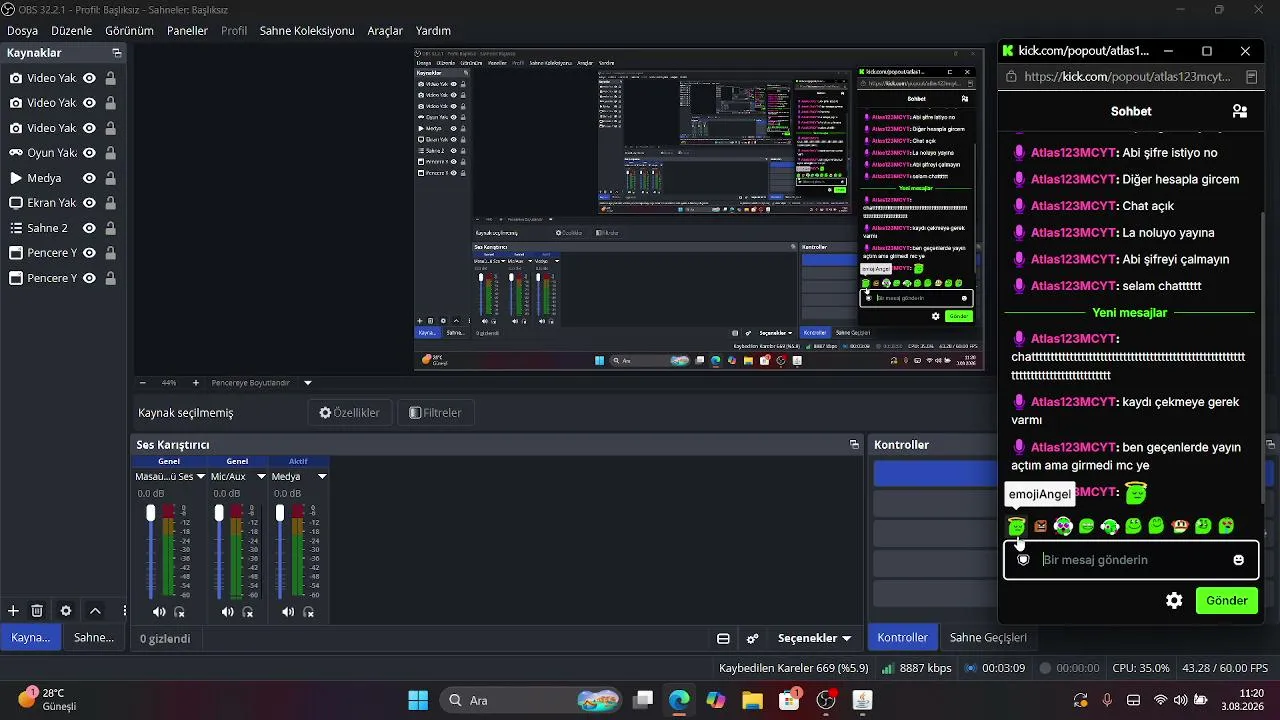Mute the Mic/Aux speaker icon
This screenshot has height=720, width=1280.
[228, 612]
